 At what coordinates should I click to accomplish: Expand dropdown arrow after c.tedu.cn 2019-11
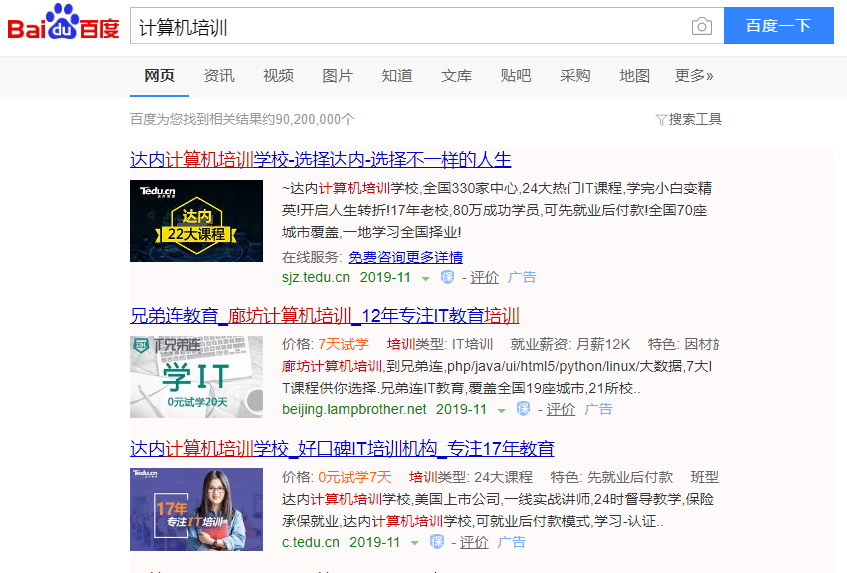coord(415,543)
